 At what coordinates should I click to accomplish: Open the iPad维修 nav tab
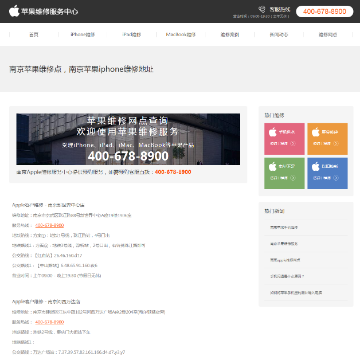132,35
